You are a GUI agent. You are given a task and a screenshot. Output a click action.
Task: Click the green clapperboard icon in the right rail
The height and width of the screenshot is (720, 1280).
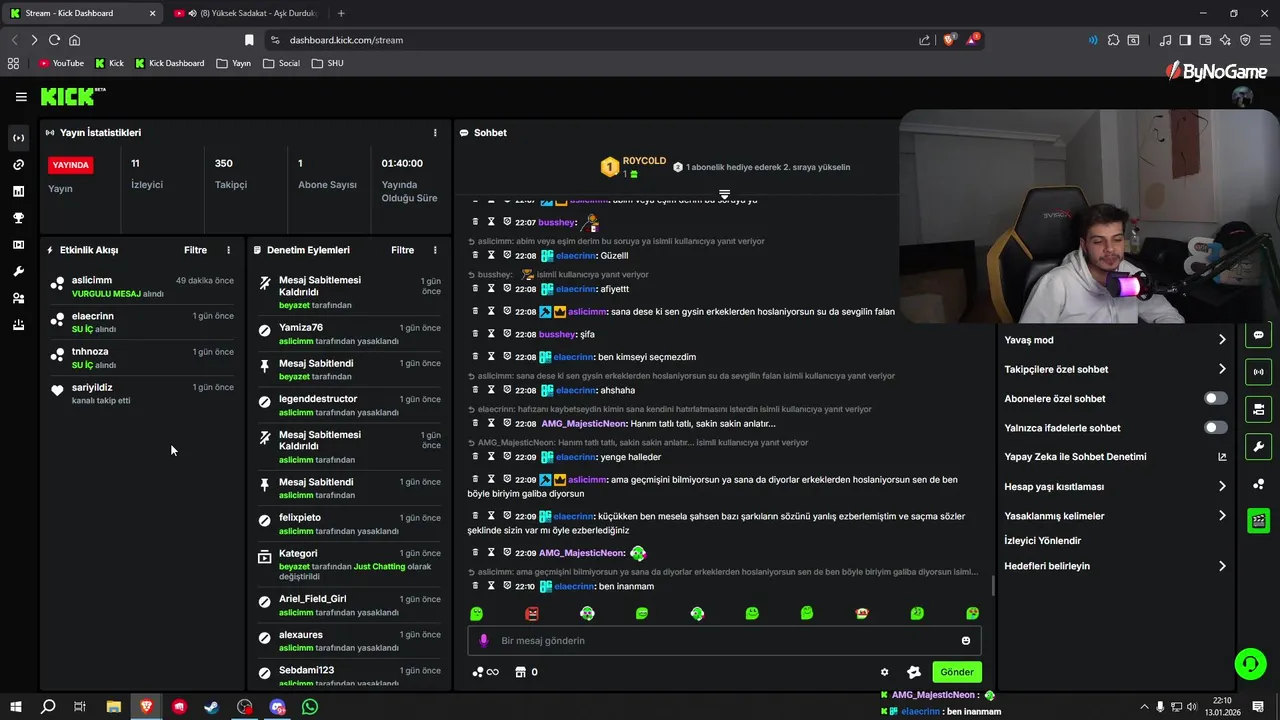coord(1258,521)
